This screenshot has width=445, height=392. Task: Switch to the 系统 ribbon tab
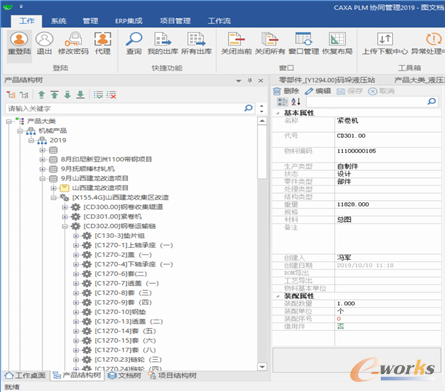tap(58, 21)
